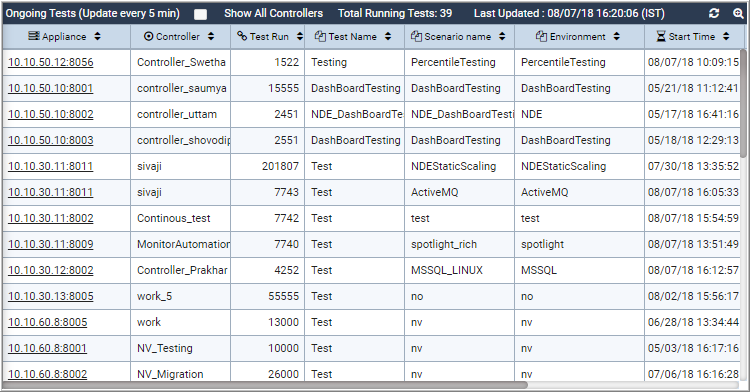Sort by Scenario name column arrows
Screen dimensions: 750x392
click(502, 36)
